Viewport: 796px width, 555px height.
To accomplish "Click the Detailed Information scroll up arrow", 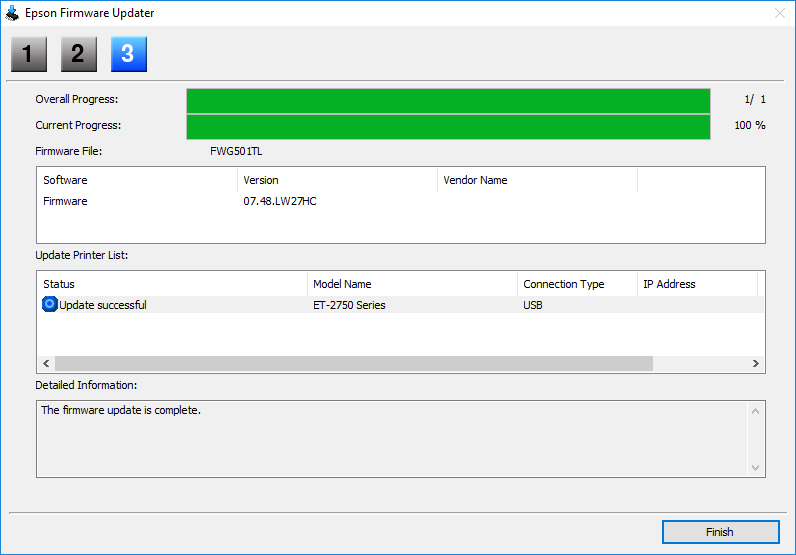I will point(756,411).
